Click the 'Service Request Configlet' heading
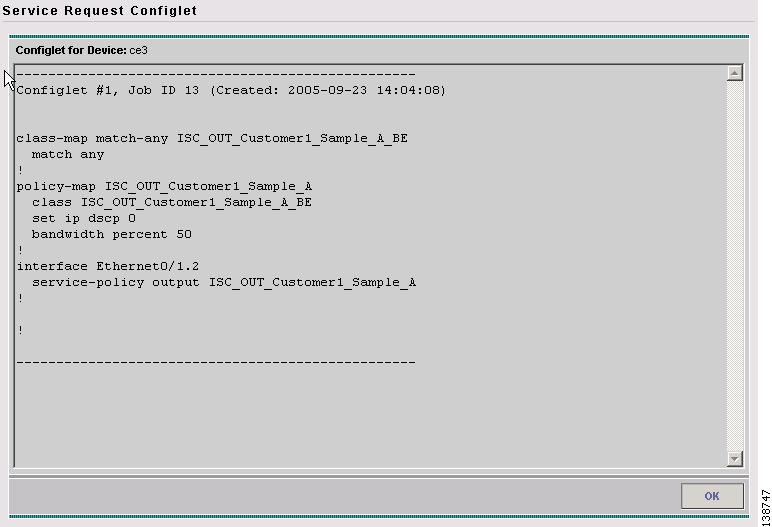772x527 pixels. click(x=100, y=10)
